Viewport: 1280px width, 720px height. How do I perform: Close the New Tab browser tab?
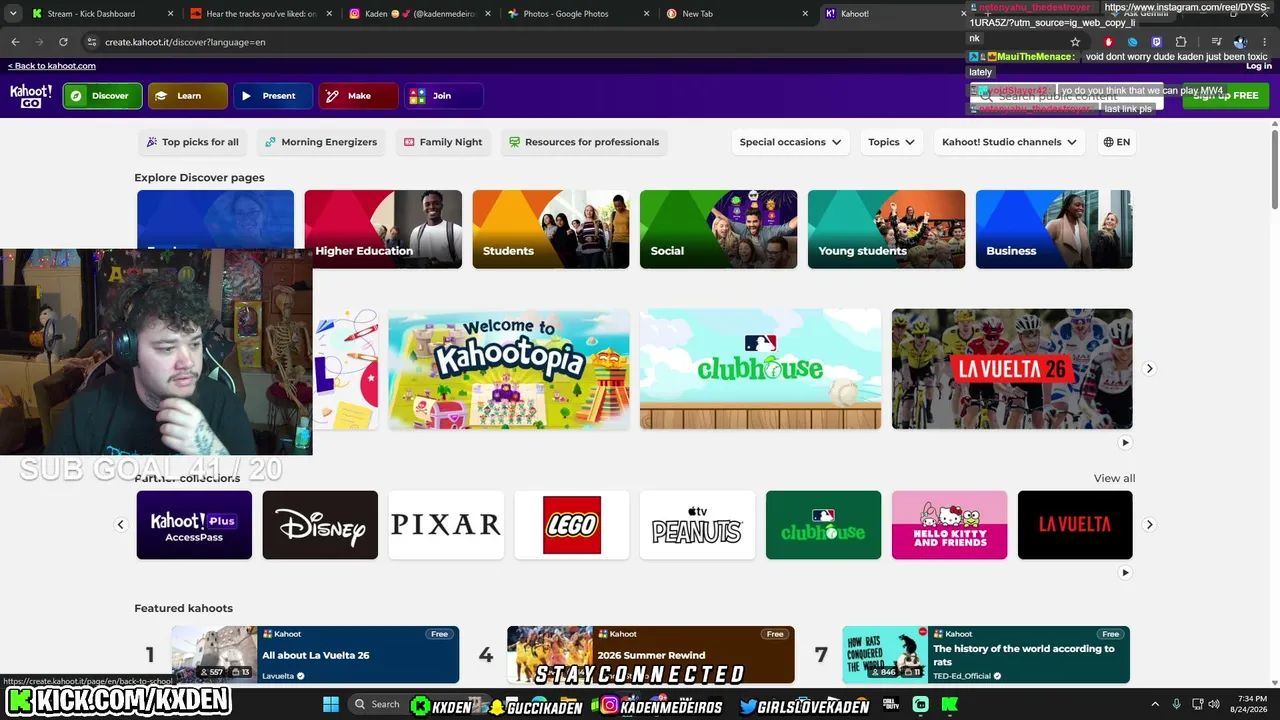pyautogui.click(x=805, y=14)
